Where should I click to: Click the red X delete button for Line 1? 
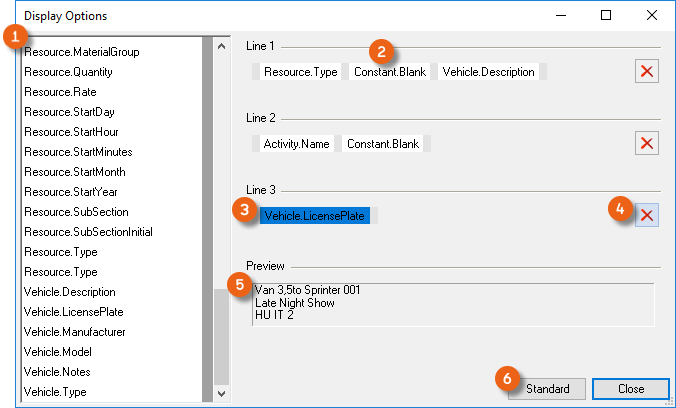coord(647,72)
